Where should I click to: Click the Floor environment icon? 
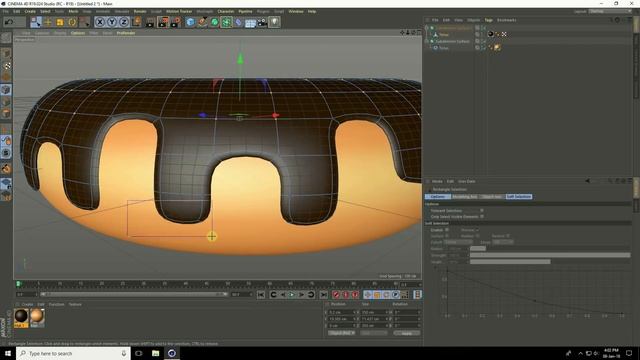coord(250,22)
